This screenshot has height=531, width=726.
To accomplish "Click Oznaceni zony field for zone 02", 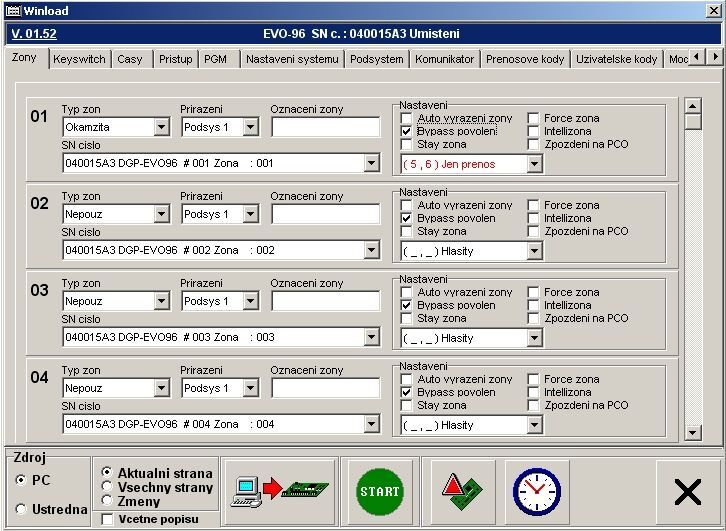I will pyautogui.click(x=325, y=214).
